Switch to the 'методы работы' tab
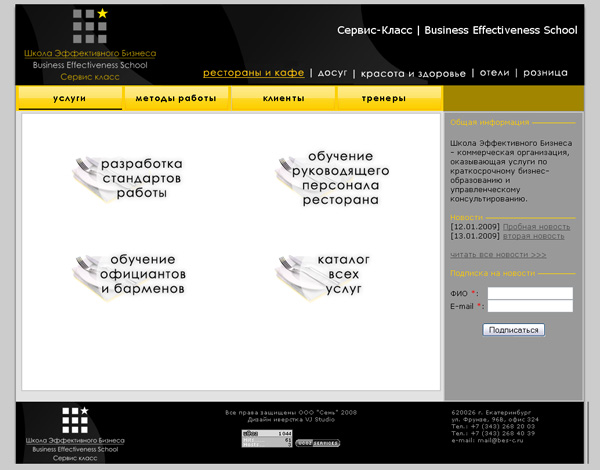Image resolution: width=600 pixels, height=470 pixels. (176, 98)
